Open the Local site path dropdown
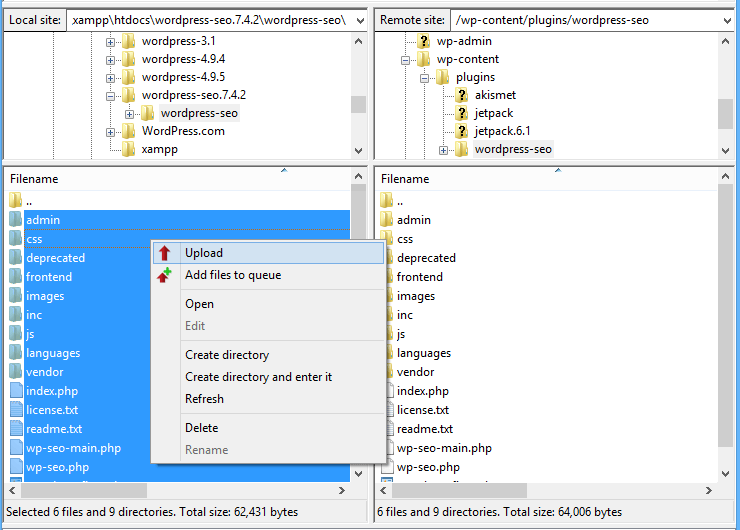The image size is (740, 530). click(360, 20)
